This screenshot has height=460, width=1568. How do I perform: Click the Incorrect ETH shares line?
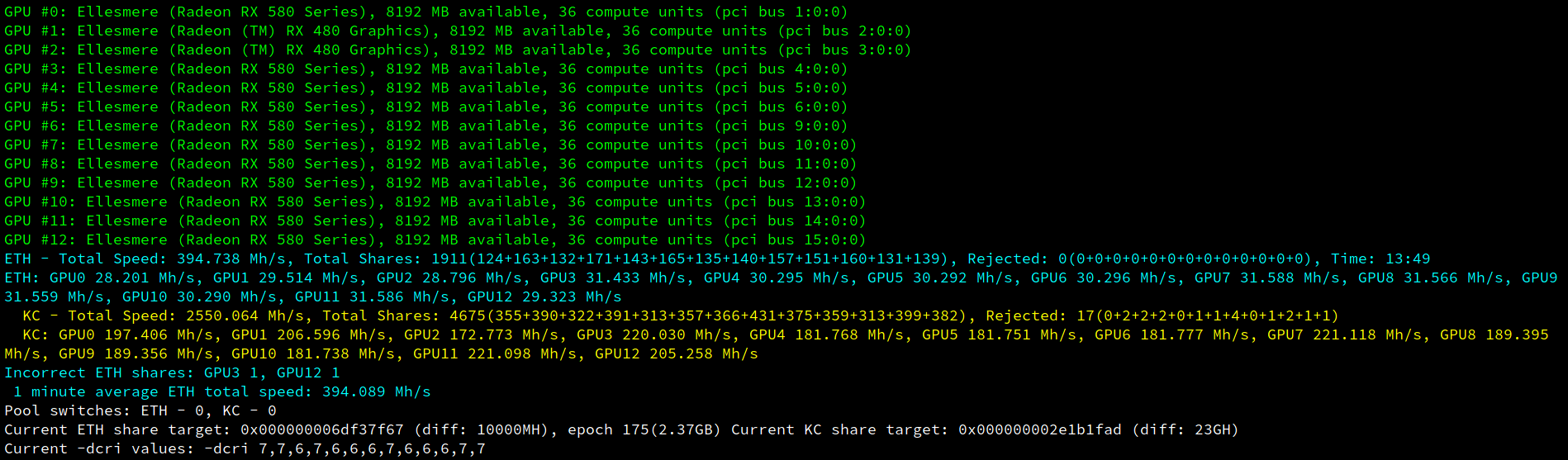point(172,373)
